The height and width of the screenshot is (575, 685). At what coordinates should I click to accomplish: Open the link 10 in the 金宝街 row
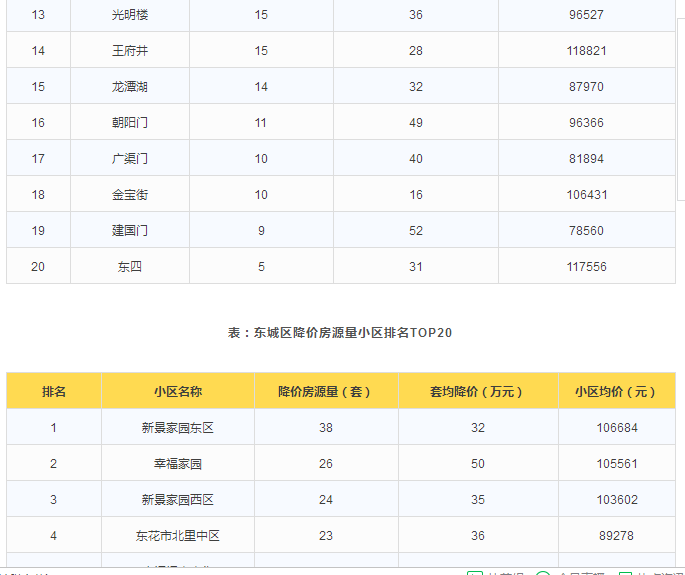point(261,195)
